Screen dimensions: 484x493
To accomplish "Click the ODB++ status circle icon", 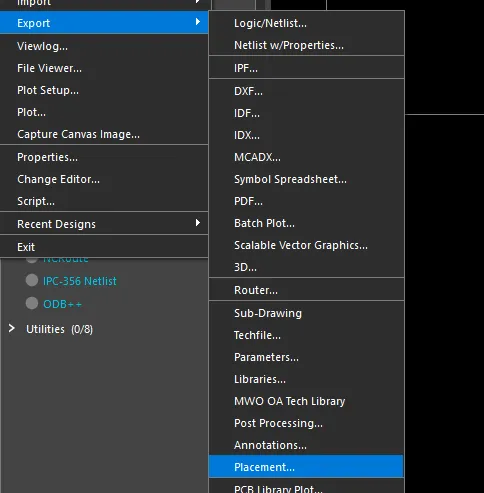I will [32, 303].
